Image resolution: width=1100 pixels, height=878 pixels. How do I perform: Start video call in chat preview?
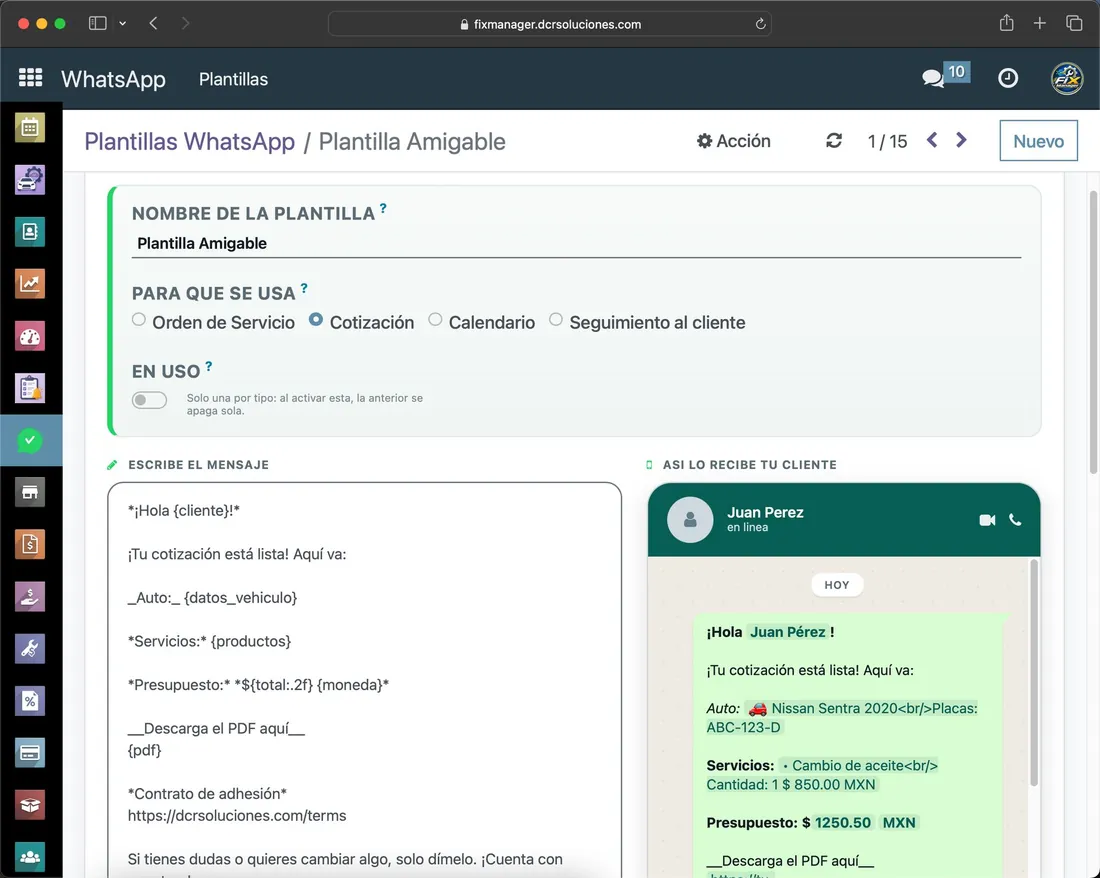(987, 520)
